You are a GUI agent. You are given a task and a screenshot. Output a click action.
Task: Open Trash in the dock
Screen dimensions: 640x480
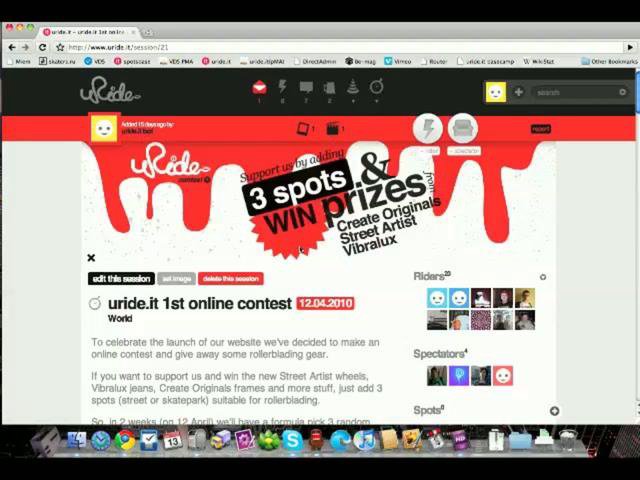point(567,440)
